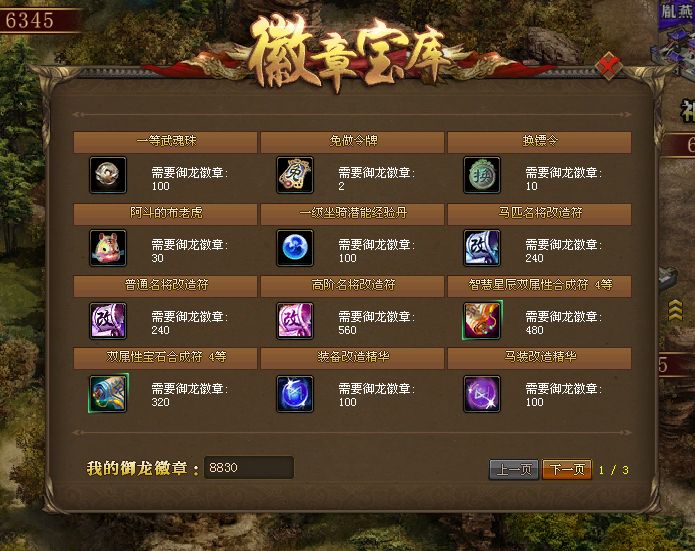This screenshot has width=695, height=551.
Task: Click the 免做令牌 token icon
Action: pyautogui.click(x=295, y=175)
